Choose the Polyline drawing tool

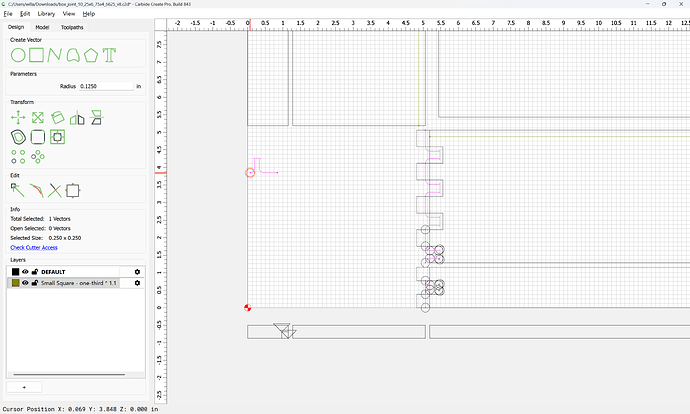click(55, 55)
